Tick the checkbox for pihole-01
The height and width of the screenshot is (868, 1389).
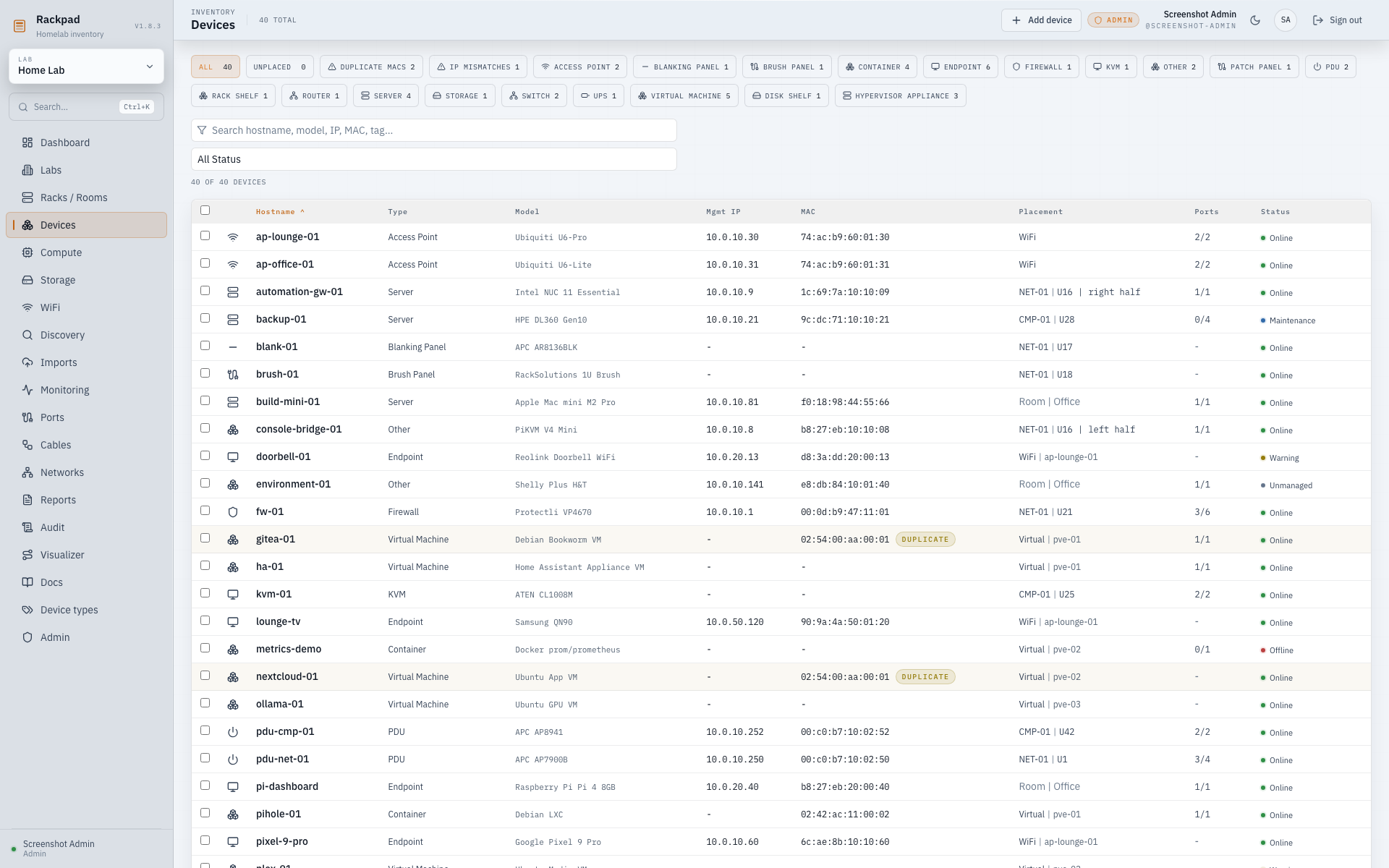click(205, 813)
